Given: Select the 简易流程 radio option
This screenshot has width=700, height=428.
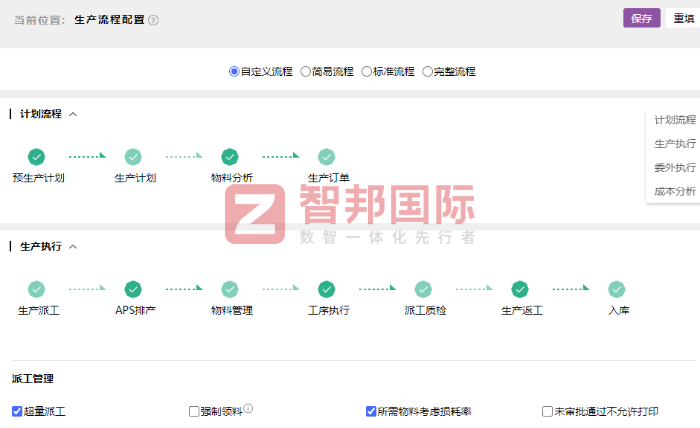Looking at the screenshot, I should click(306, 72).
